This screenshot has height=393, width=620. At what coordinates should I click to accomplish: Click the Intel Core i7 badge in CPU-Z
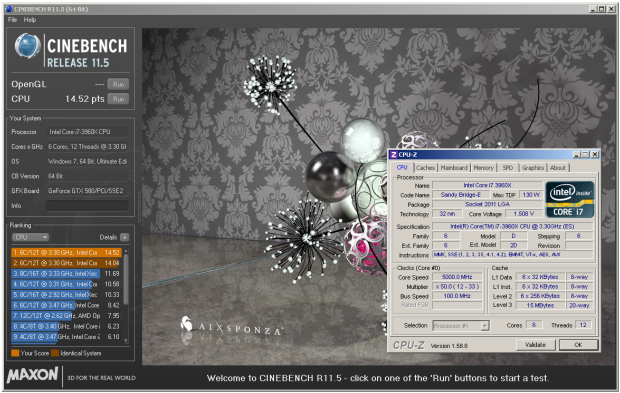(570, 199)
